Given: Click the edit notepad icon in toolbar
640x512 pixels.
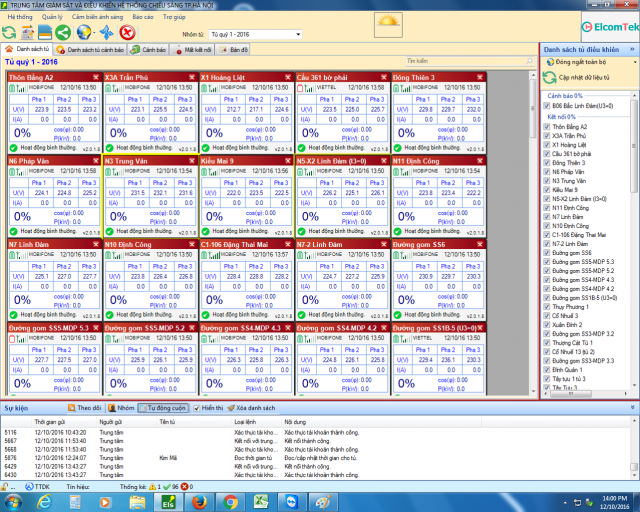Looking at the screenshot, I should [x=27, y=33].
